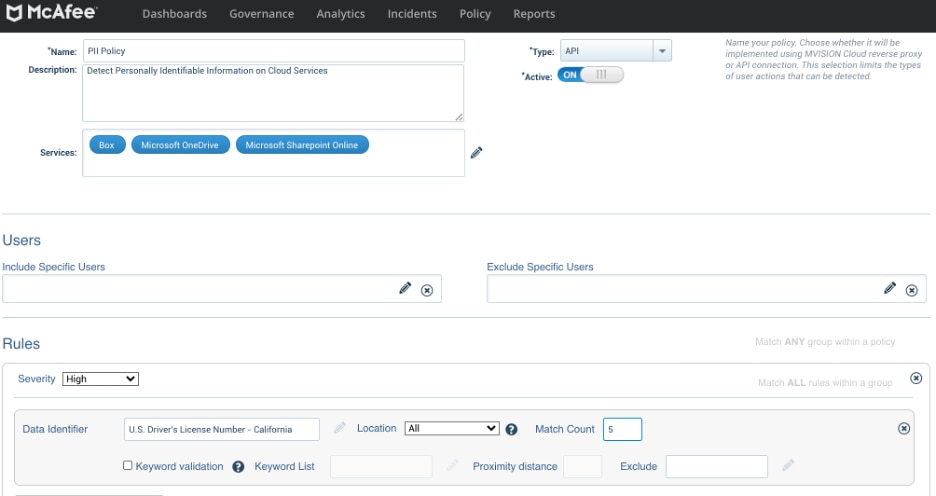Image resolution: width=936 pixels, height=496 pixels.
Task: Go to the Incidents menu
Action: [412, 14]
